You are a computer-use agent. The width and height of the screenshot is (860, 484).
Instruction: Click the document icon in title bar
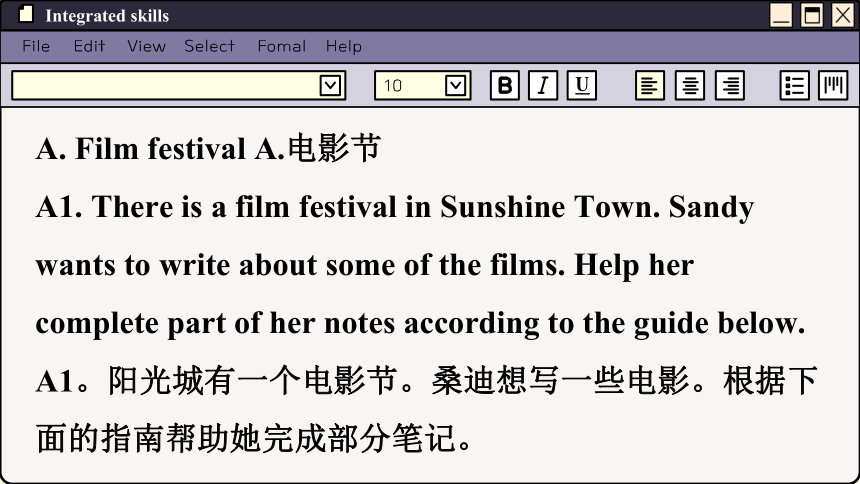click(26, 14)
